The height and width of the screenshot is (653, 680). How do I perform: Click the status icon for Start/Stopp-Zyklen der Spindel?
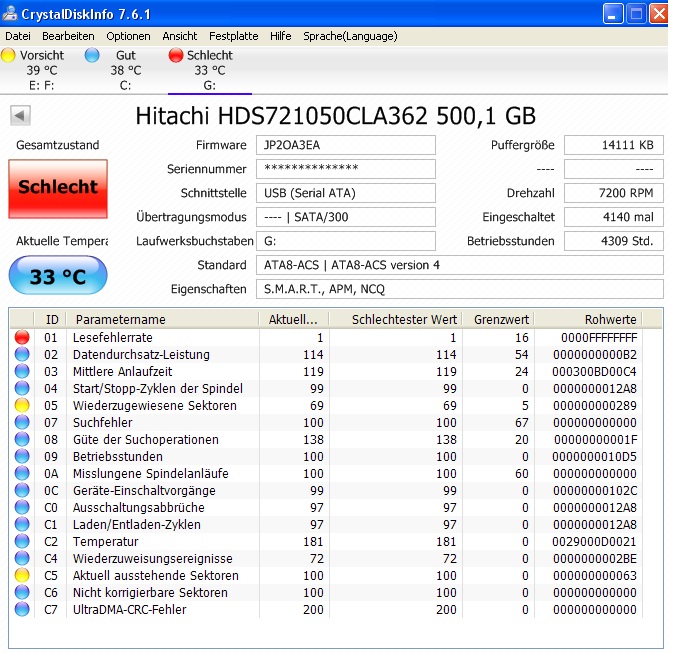(22, 388)
